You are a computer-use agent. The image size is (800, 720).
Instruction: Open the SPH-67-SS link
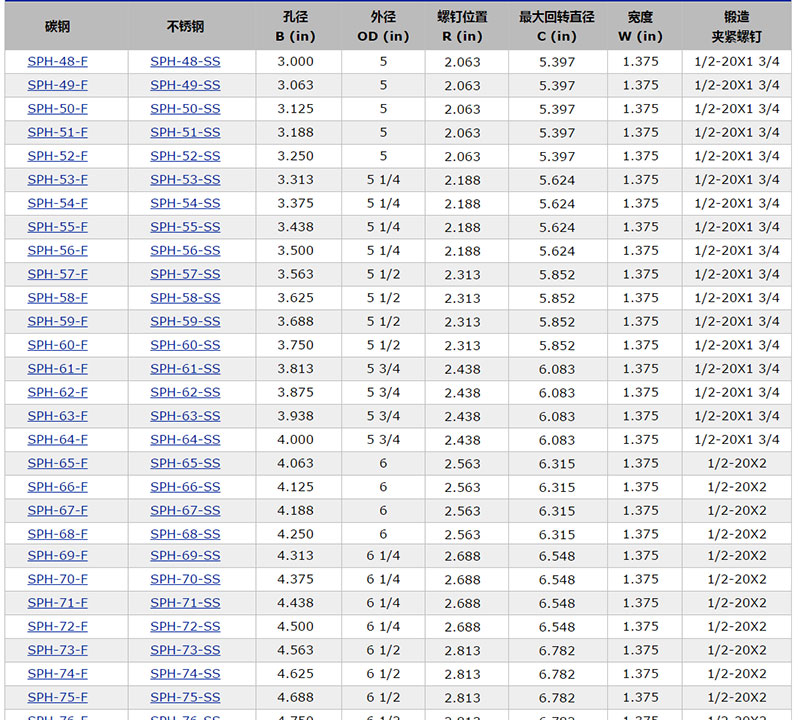coord(185,511)
